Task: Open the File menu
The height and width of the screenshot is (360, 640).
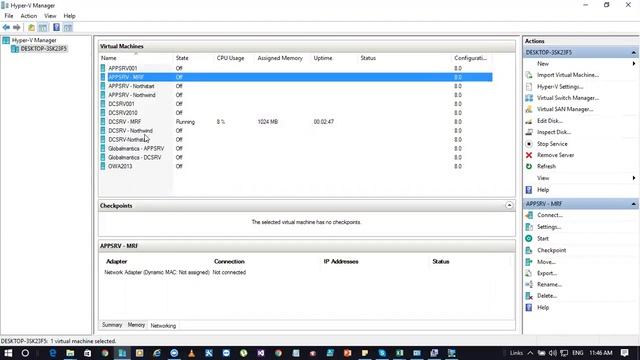Action: pyautogui.click(x=9, y=16)
